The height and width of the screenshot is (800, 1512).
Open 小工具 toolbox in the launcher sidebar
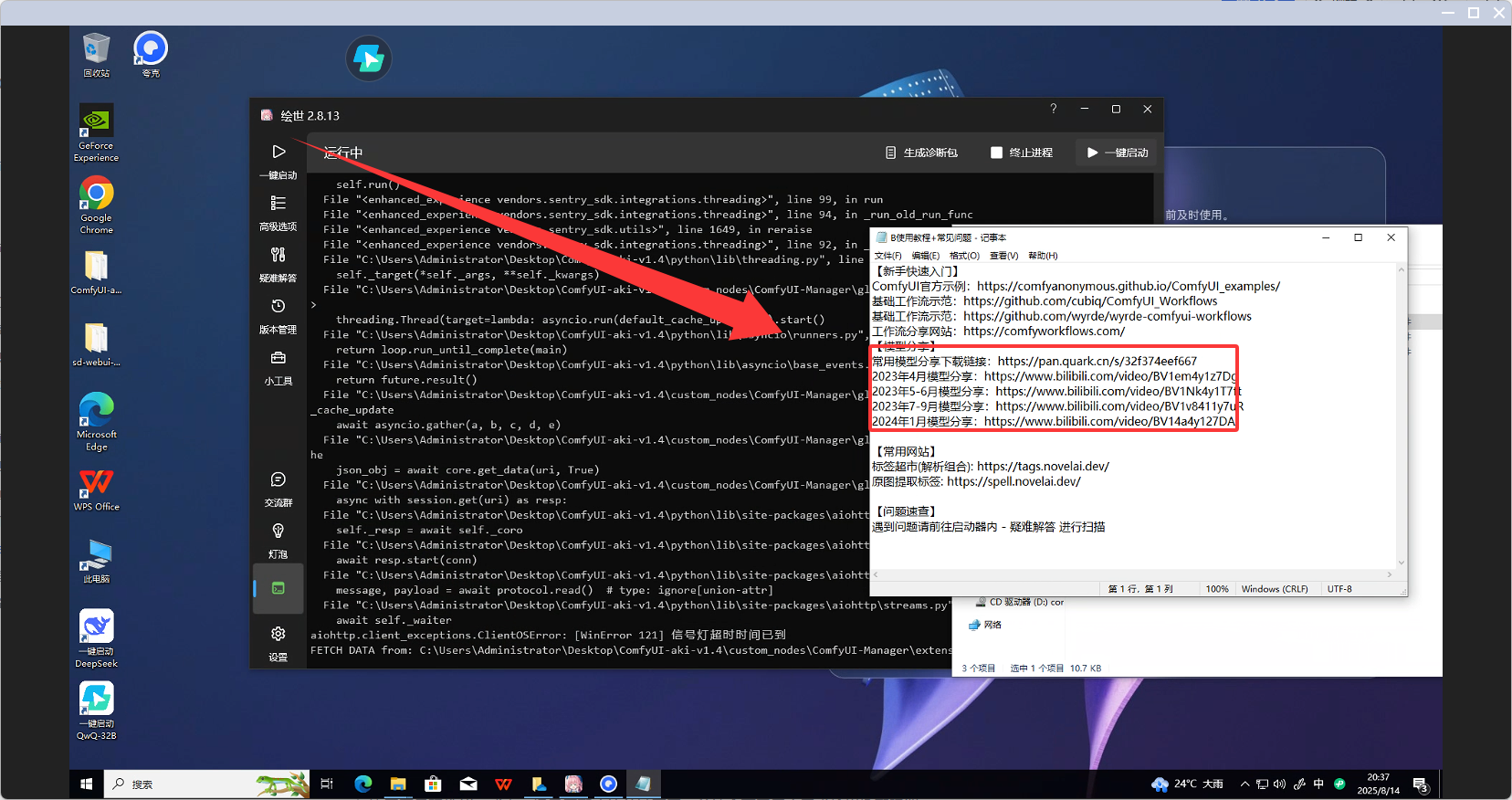278,367
